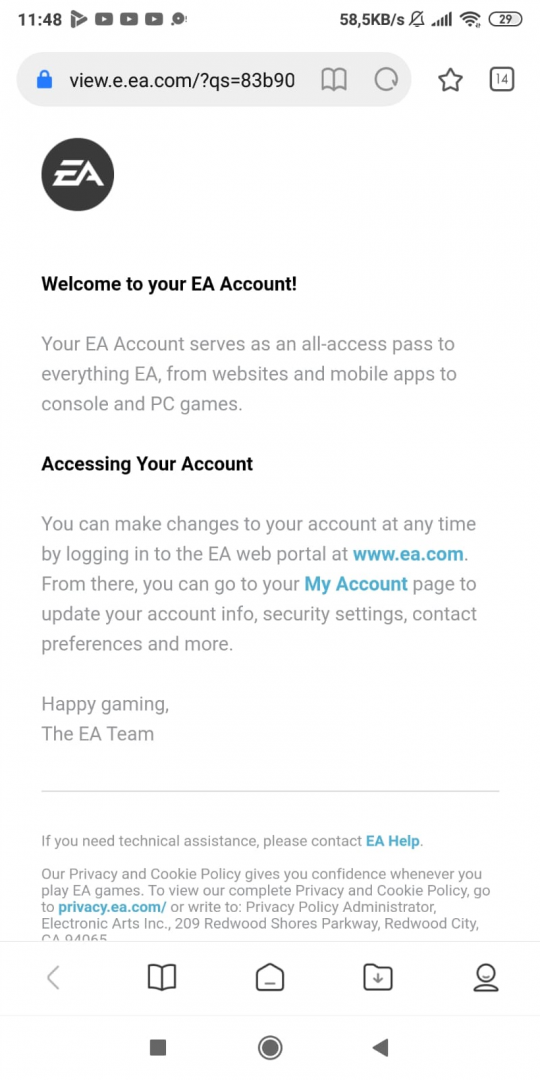Open the downloads icon in bottom bar
The height and width of the screenshot is (1080, 540).
pyautogui.click(x=378, y=977)
